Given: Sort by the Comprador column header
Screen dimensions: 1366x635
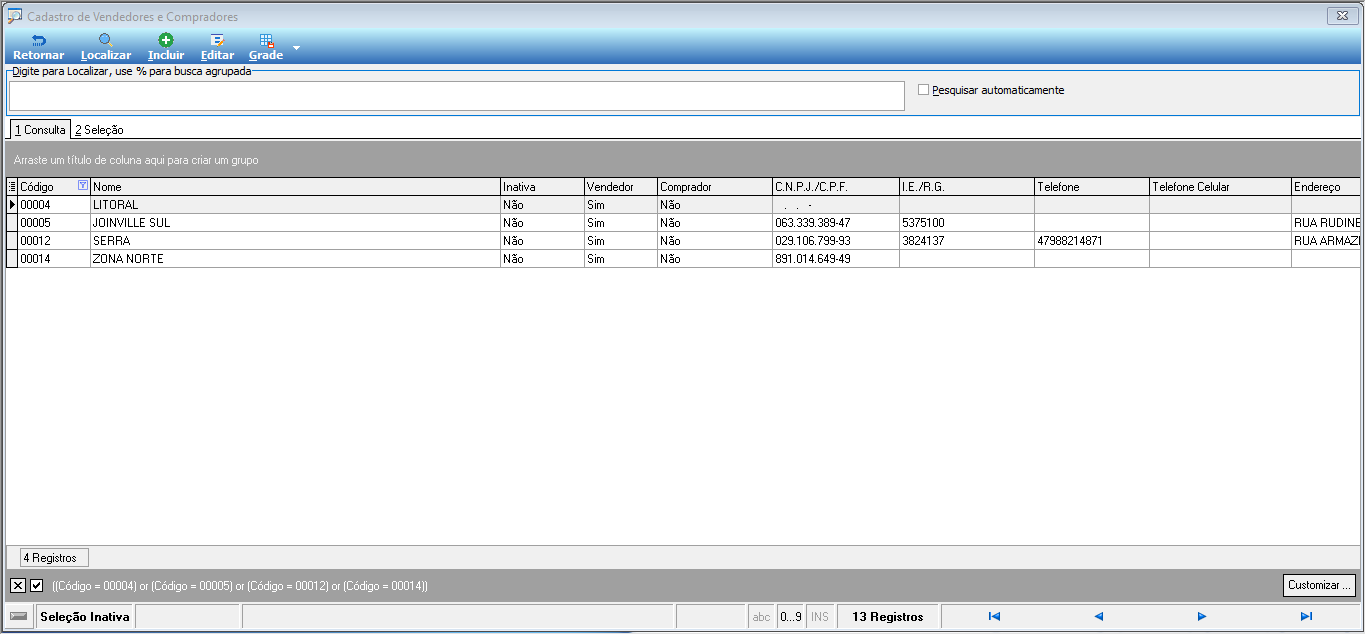Looking at the screenshot, I should [x=714, y=187].
